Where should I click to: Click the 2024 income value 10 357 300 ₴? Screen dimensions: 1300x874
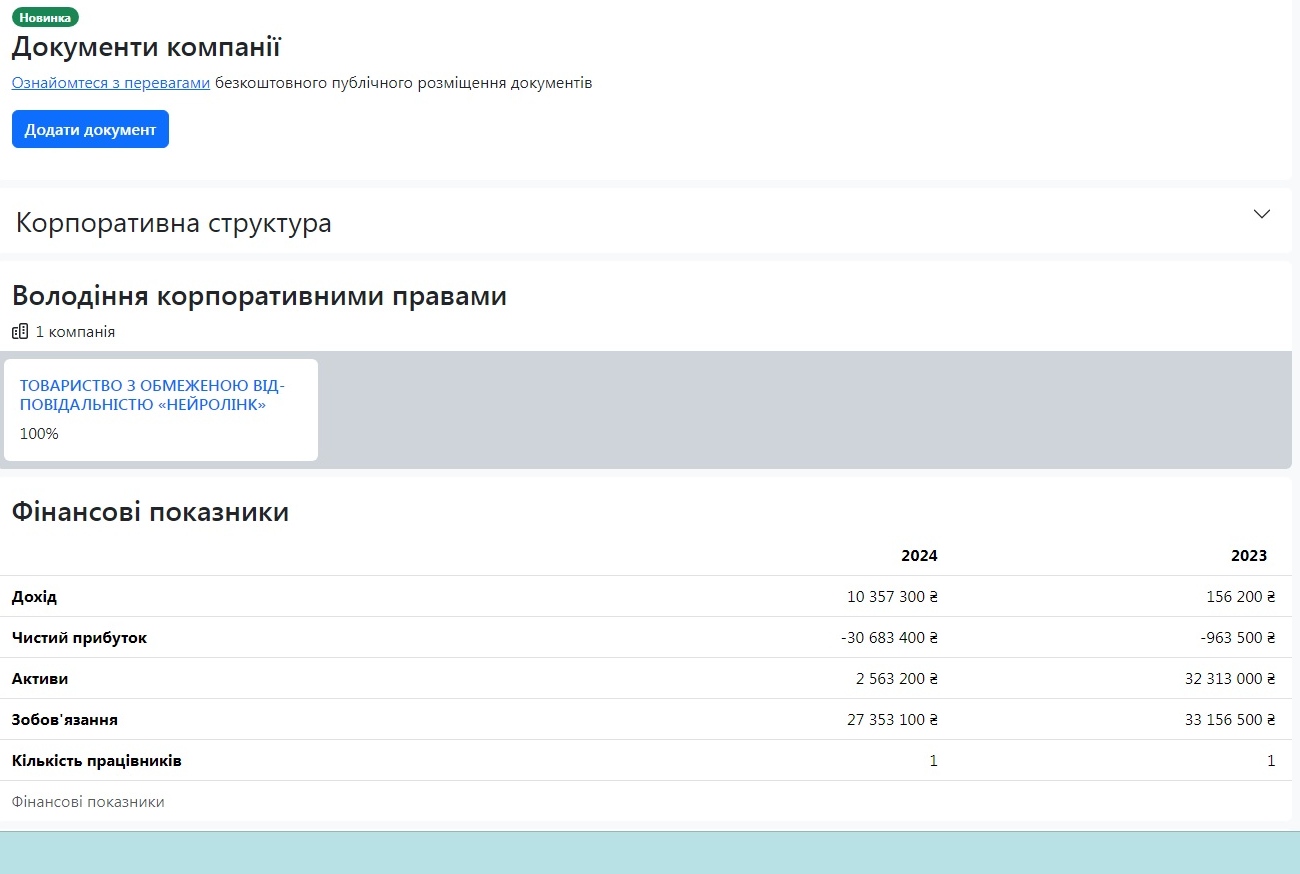892,597
